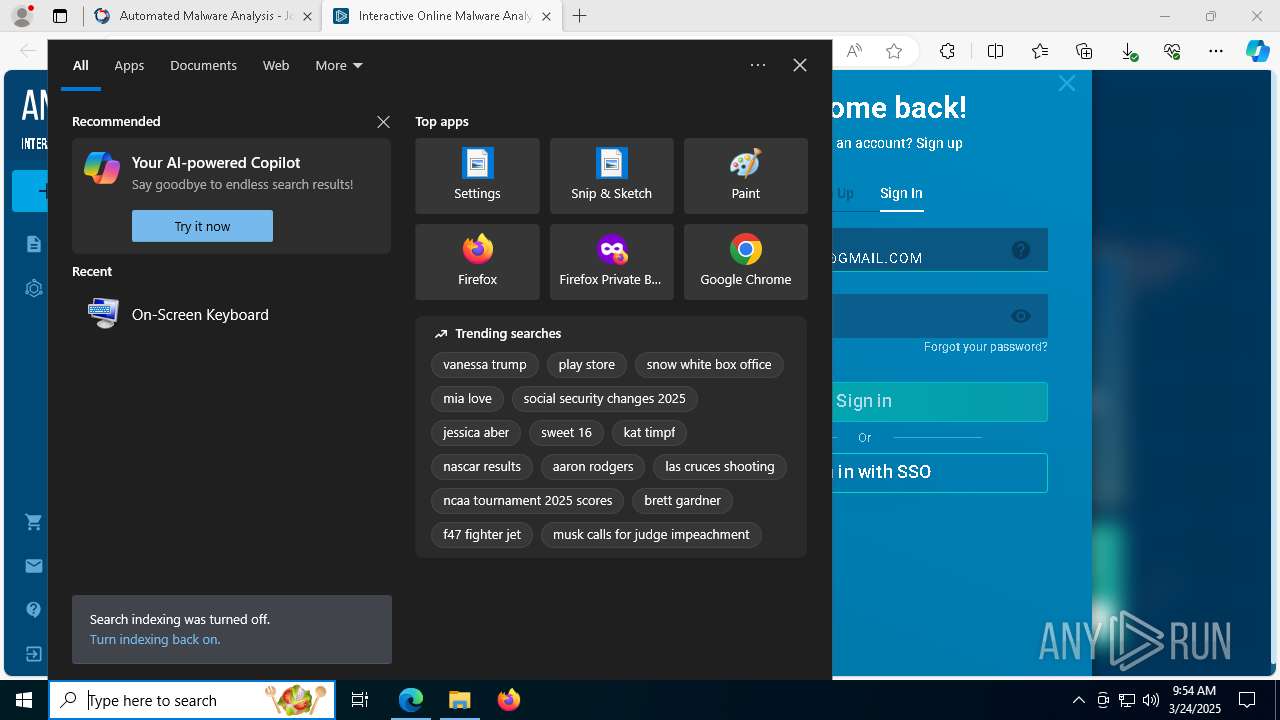
Task: Open volume control in system tray
Action: coord(1151,700)
